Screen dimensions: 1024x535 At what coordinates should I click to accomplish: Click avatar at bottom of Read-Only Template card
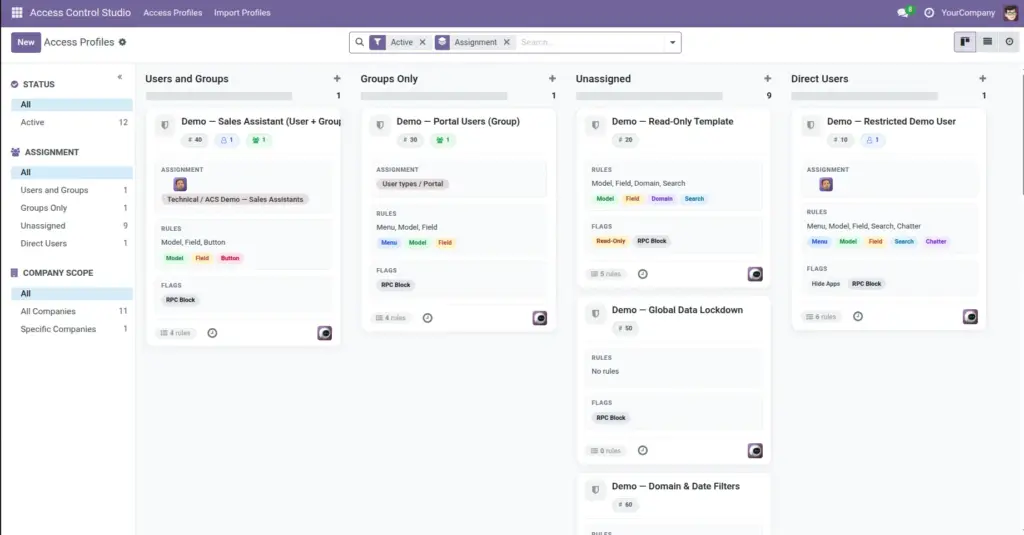755,274
